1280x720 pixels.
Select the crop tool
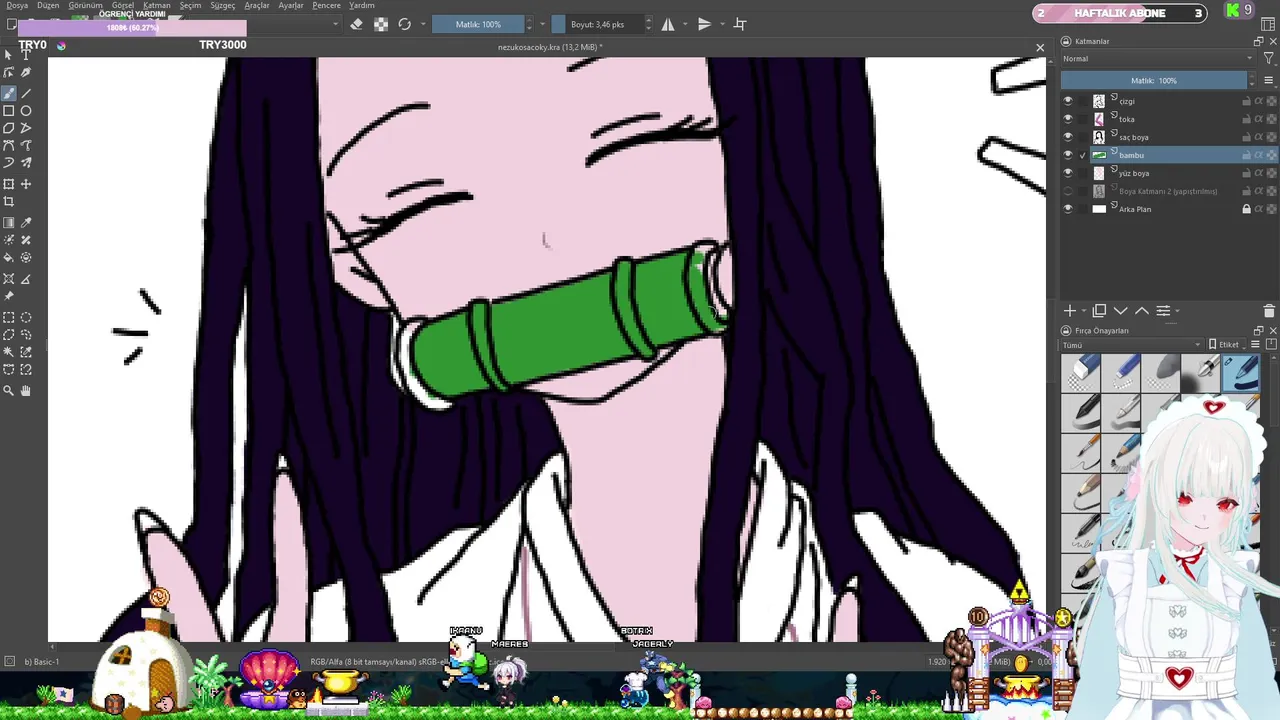click(9, 201)
